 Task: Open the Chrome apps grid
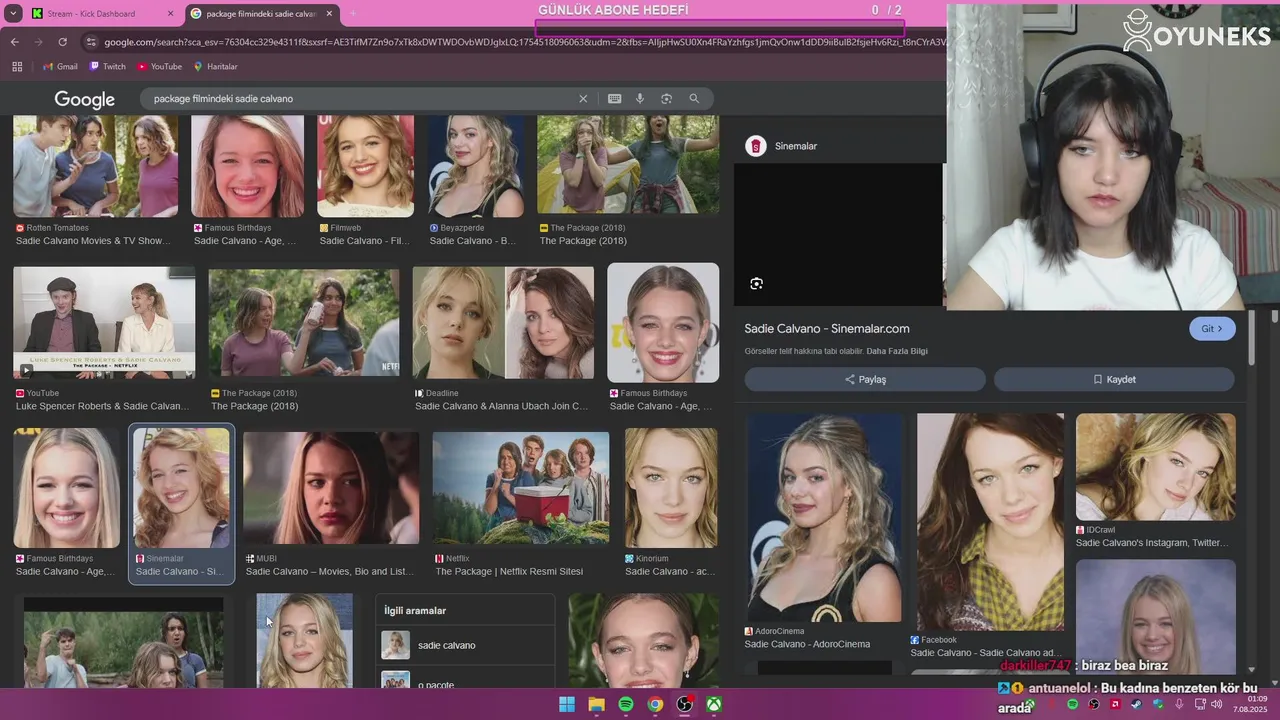click(17, 67)
